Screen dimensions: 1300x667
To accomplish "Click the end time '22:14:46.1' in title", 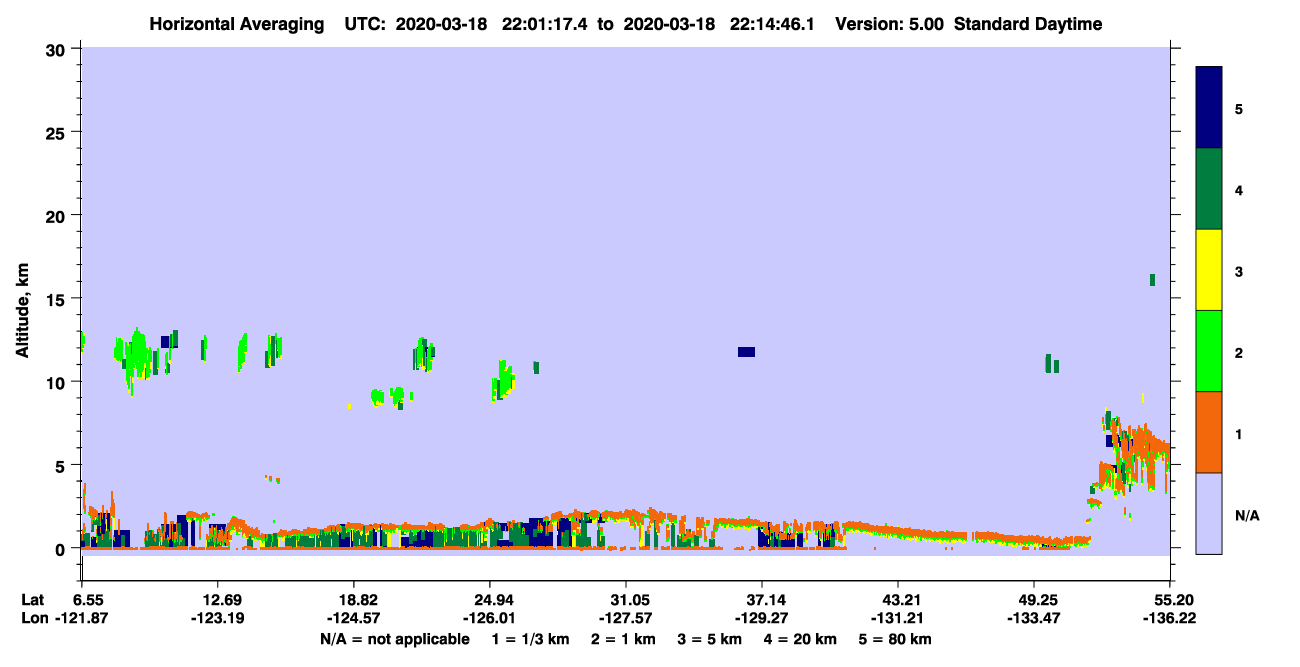I will pos(771,24).
